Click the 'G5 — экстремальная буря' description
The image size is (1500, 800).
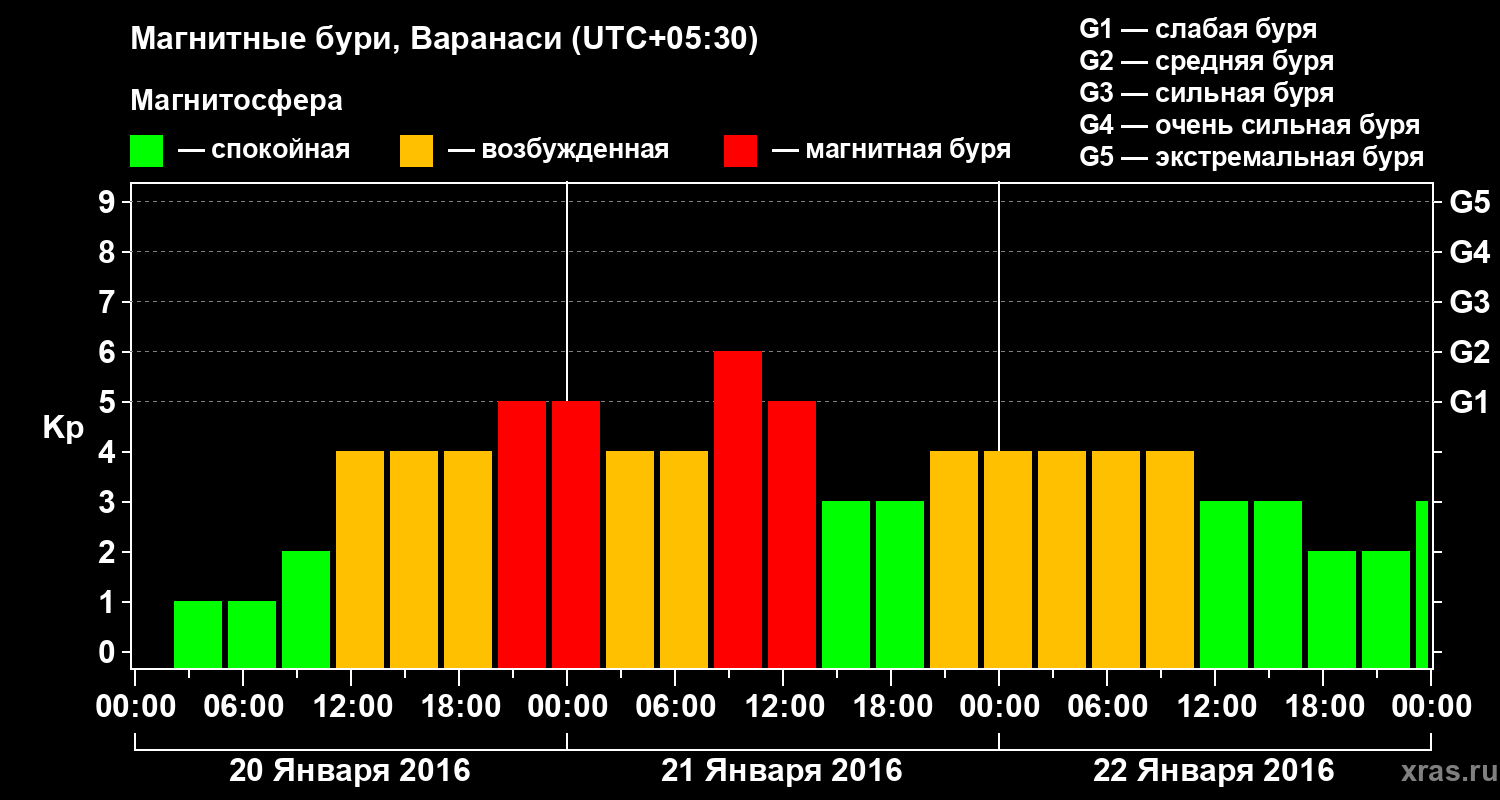pos(1251,157)
